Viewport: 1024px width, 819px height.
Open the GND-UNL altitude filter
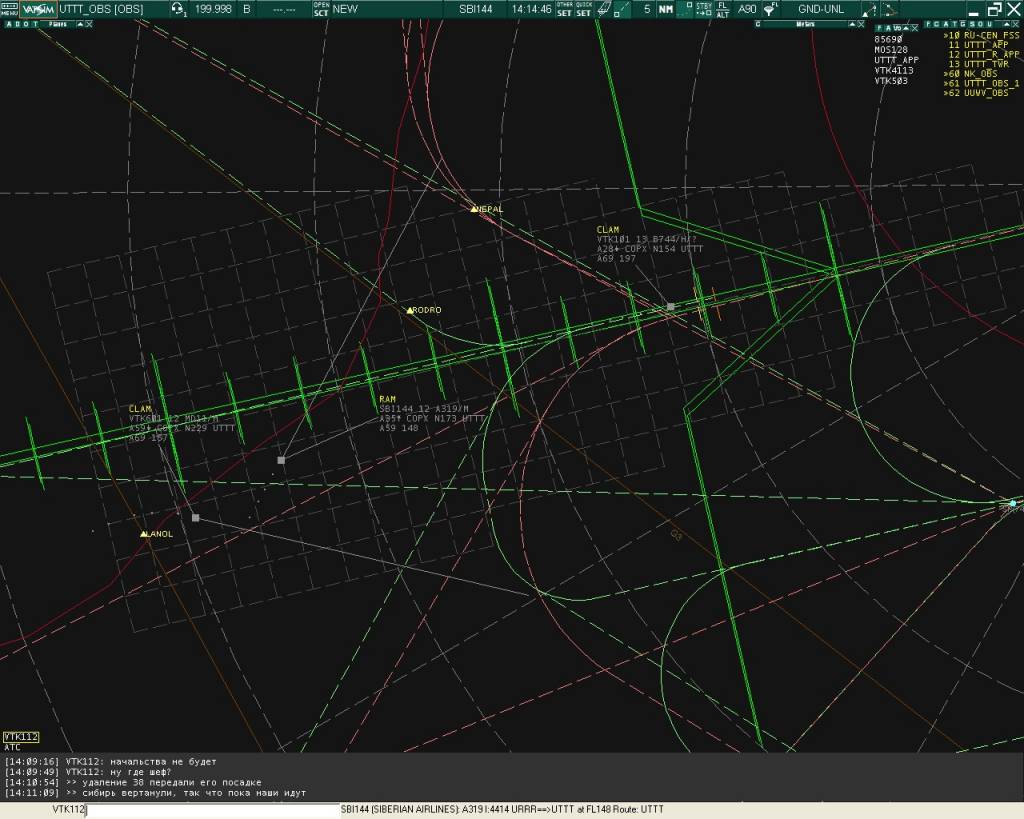coord(821,9)
